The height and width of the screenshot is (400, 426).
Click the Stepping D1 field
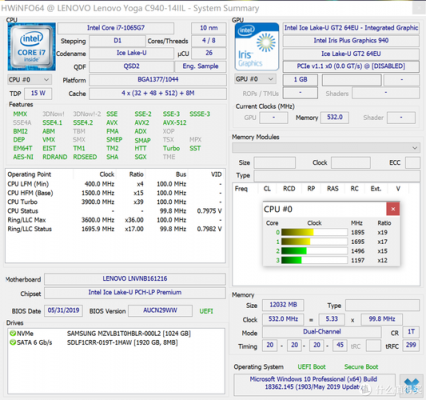[118, 41]
